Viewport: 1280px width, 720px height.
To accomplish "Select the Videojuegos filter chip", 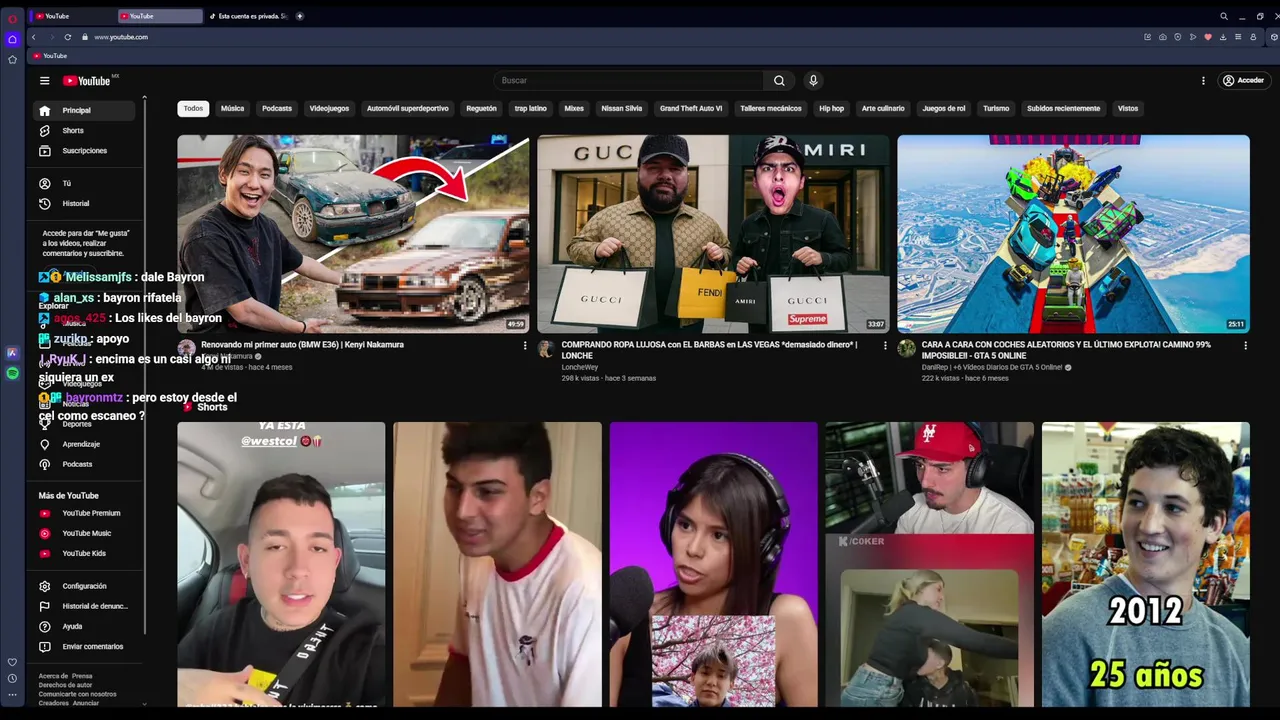I will 329,109.
